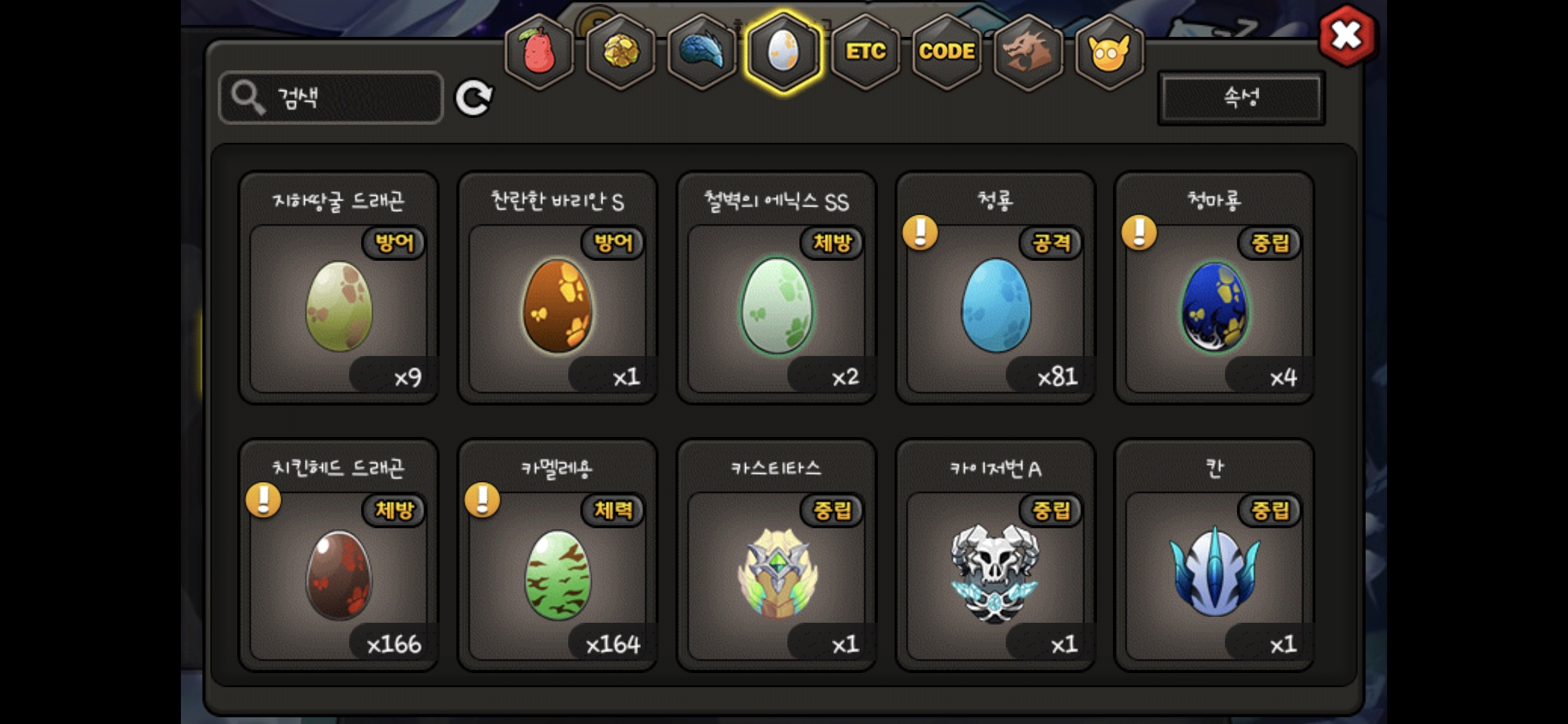Open the brown dragon head tab
1568x724 pixels.
tap(1028, 52)
